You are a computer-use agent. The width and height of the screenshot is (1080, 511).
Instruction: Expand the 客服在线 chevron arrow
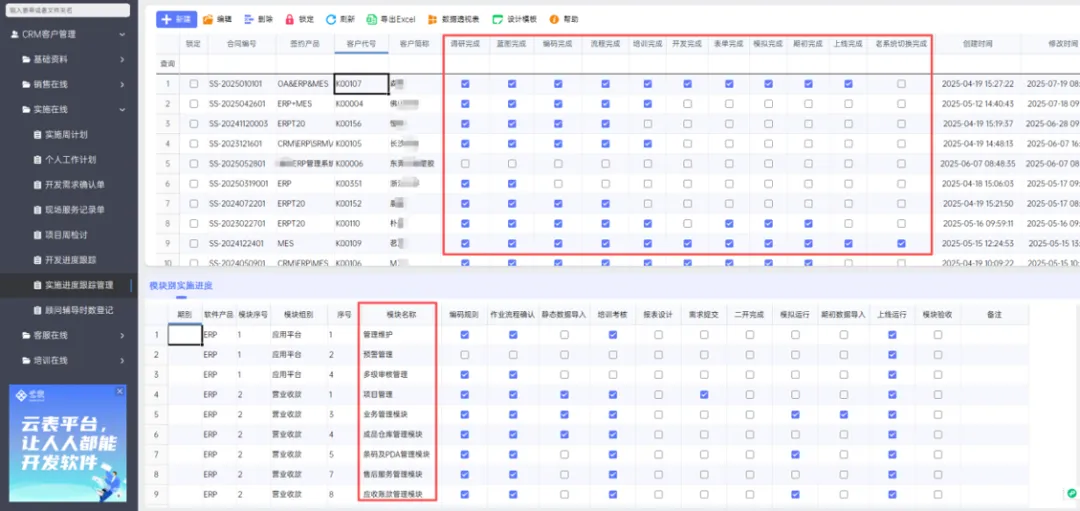click(x=122, y=335)
